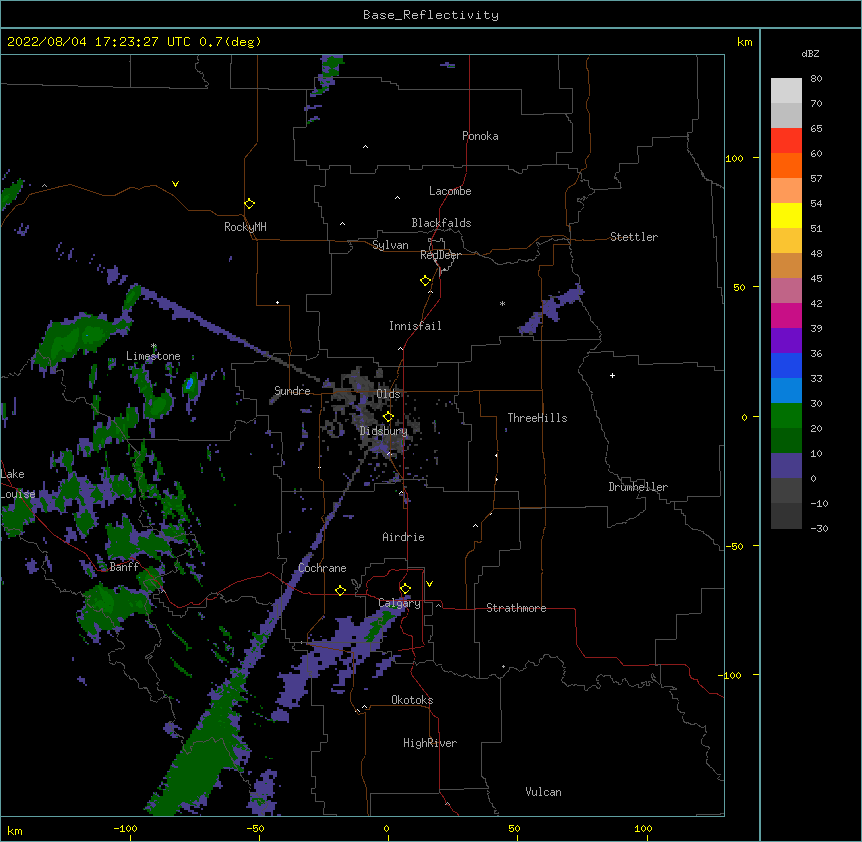Click the Strathmore map label
This screenshot has height=842, width=862.
pyautogui.click(x=516, y=608)
